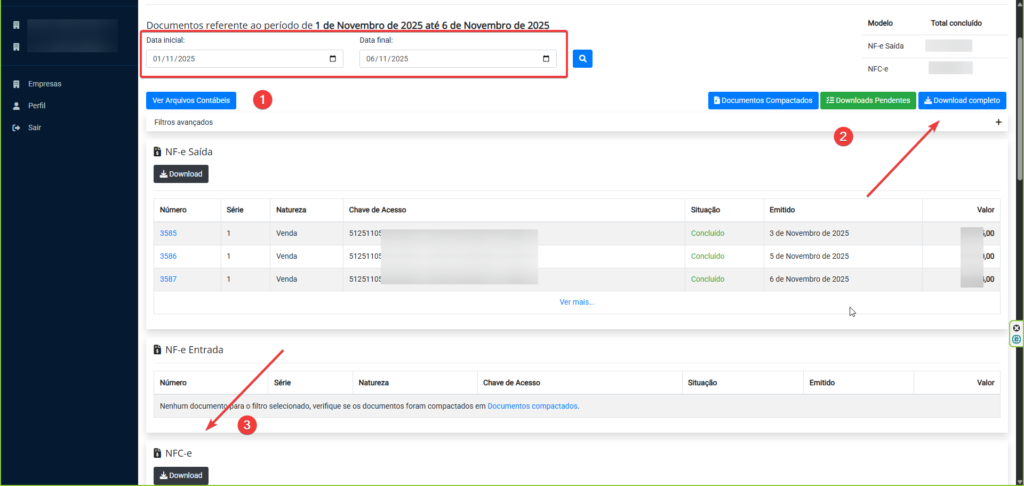Click the Perfil user icon in sidebar

(x=16, y=106)
